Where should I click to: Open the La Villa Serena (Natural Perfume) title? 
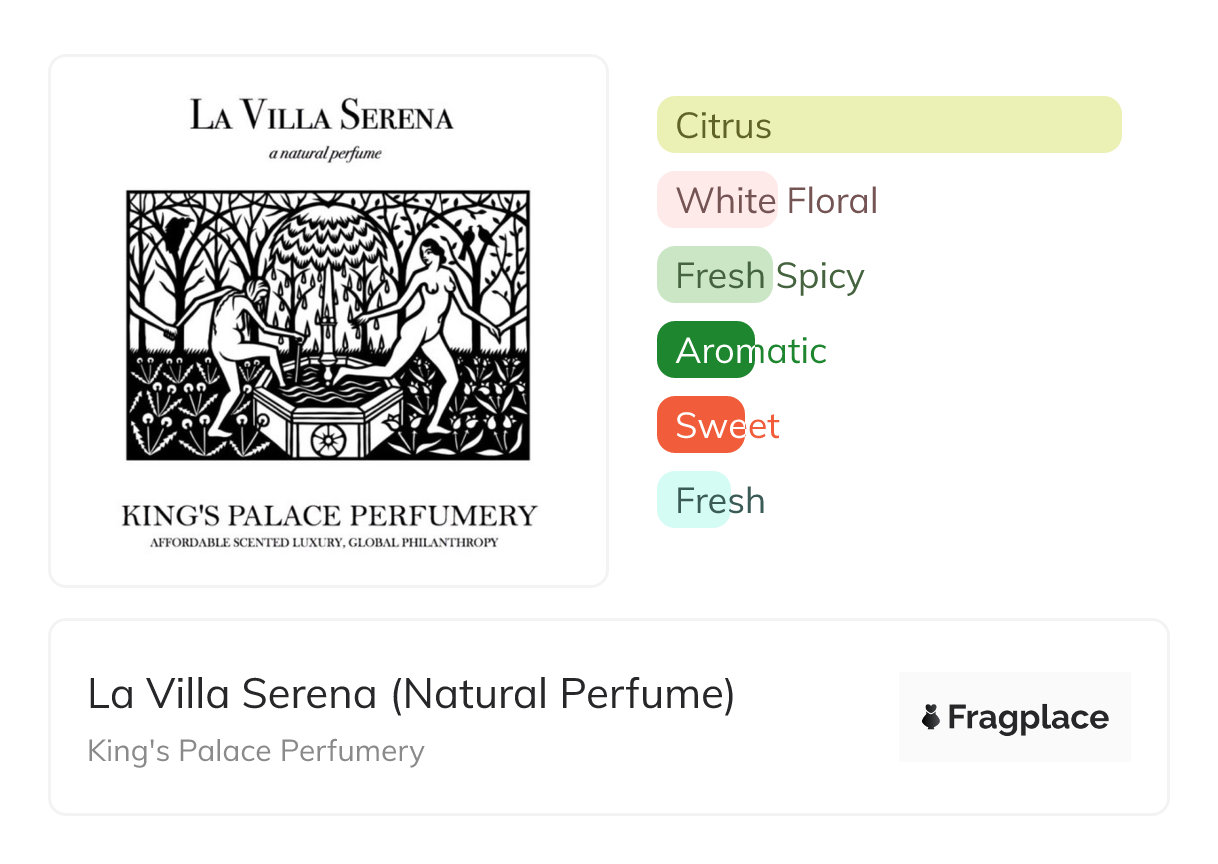411,694
